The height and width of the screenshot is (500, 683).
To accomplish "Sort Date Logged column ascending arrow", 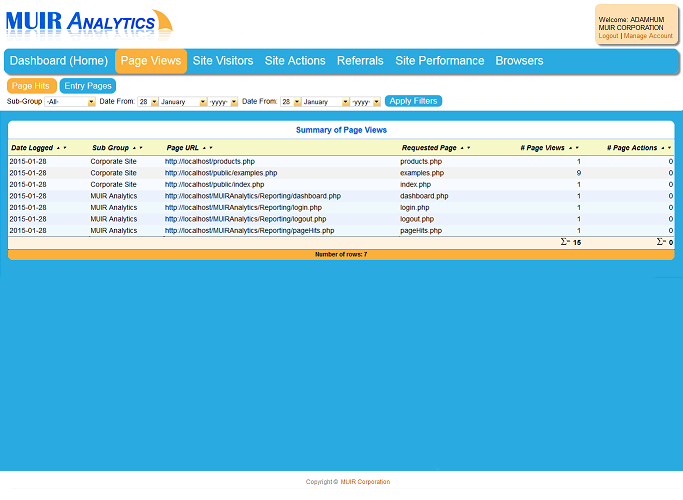I will 57,148.
